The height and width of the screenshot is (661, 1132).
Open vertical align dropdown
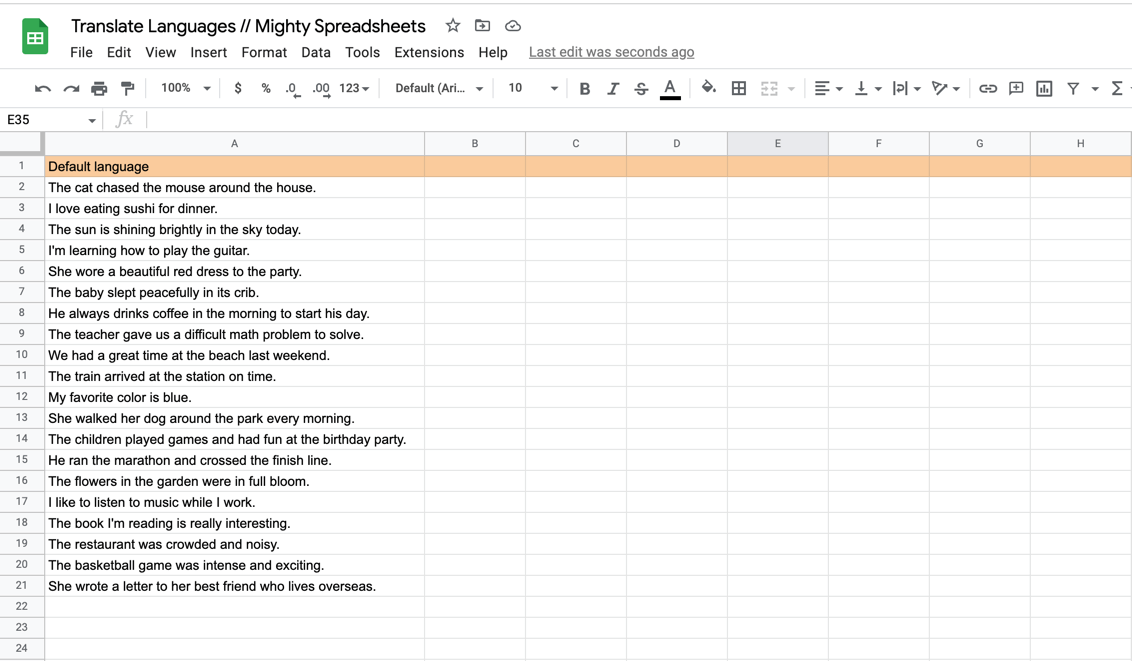[x=868, y=88]
